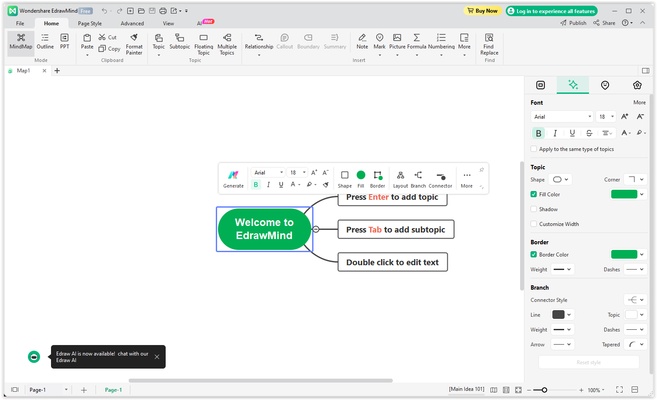
Task: Uncheck Fill Color checkbox
Action: (534, 194)
